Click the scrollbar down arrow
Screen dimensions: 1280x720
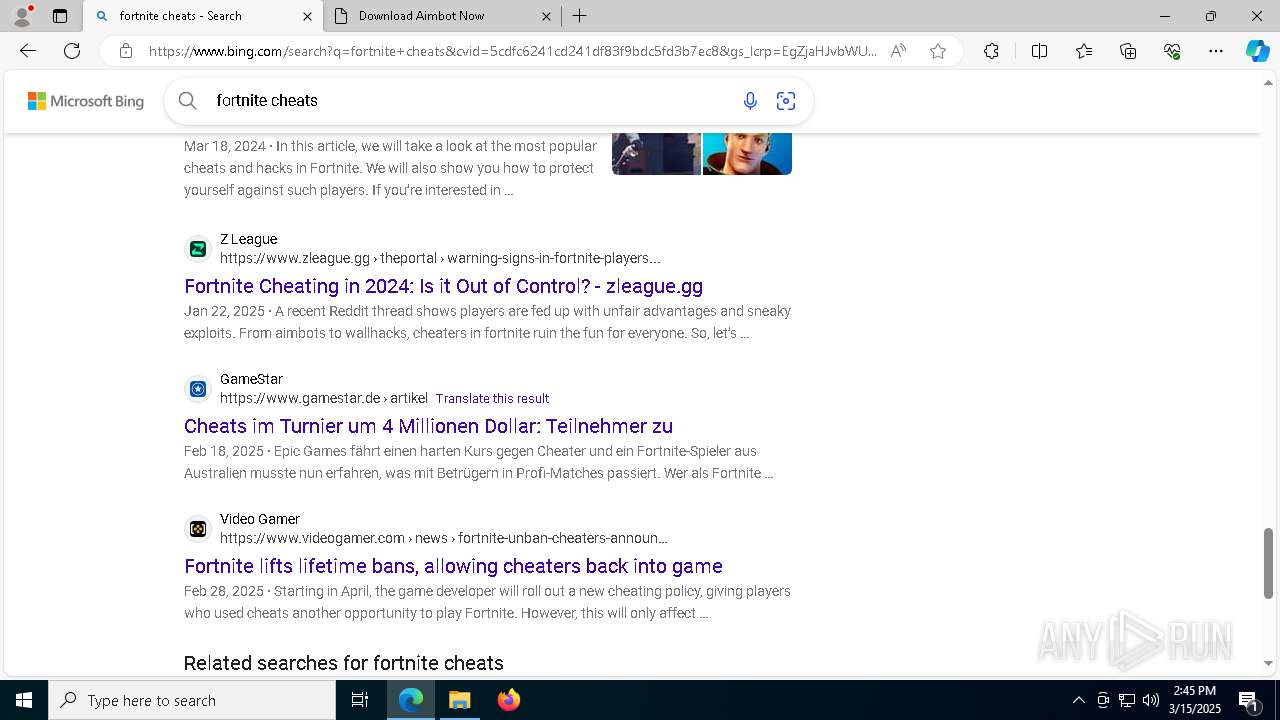coord(1268,663)
